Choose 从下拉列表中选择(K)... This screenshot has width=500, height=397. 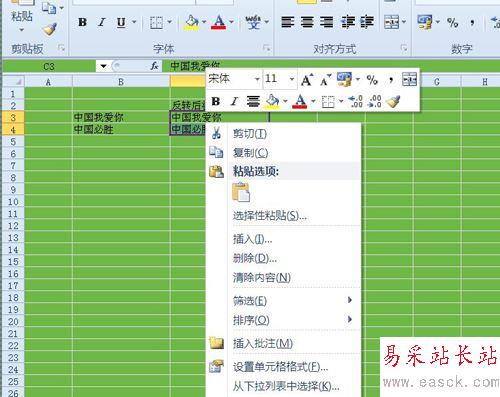tap(283, 386)
